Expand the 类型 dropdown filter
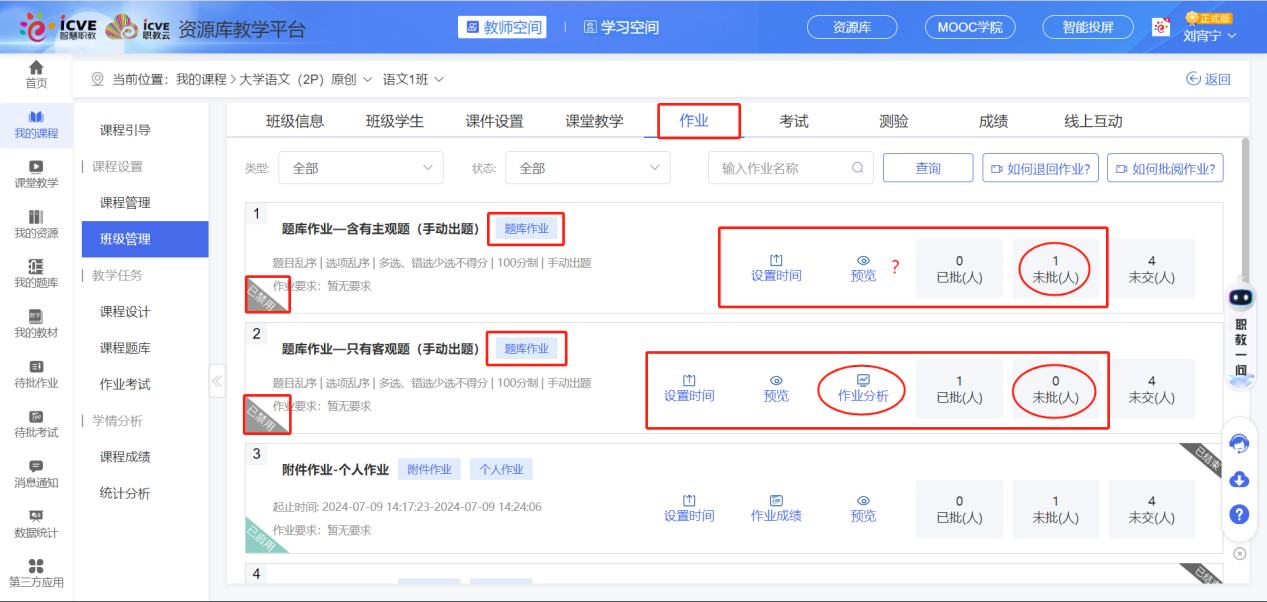1267x602 pixels. coord(360,168)
